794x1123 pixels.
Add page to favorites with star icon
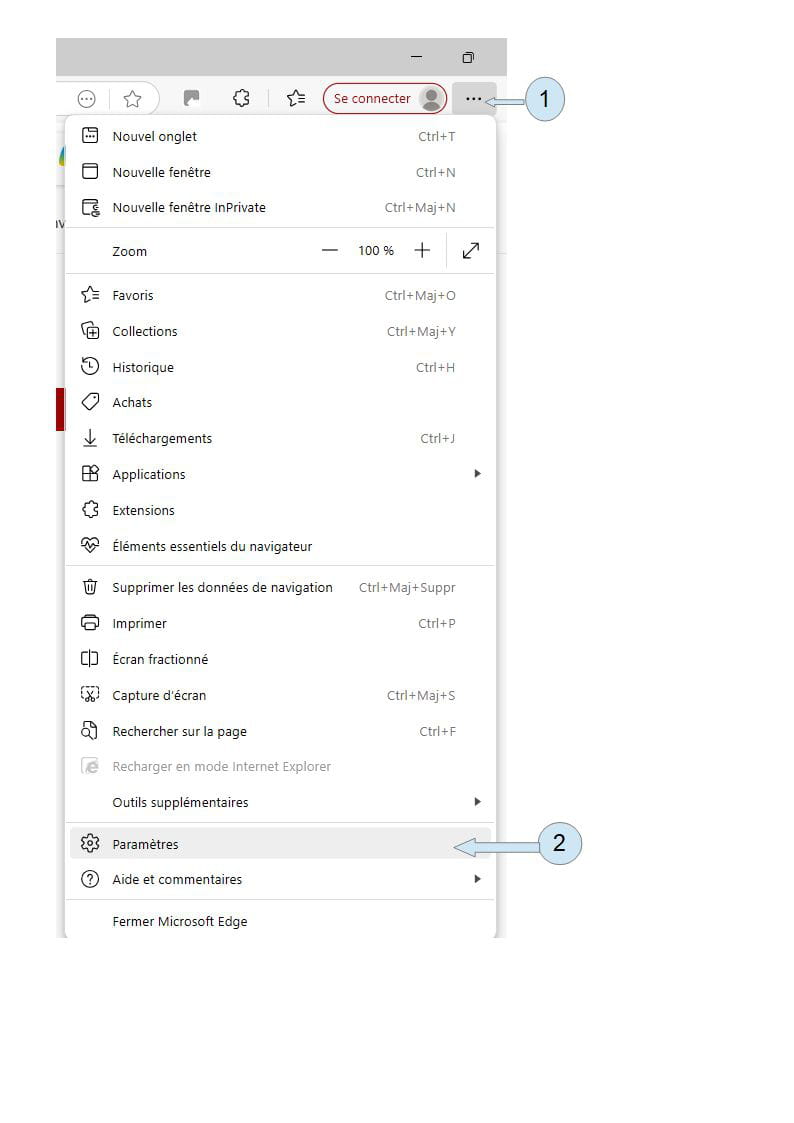tap(132, 99)
